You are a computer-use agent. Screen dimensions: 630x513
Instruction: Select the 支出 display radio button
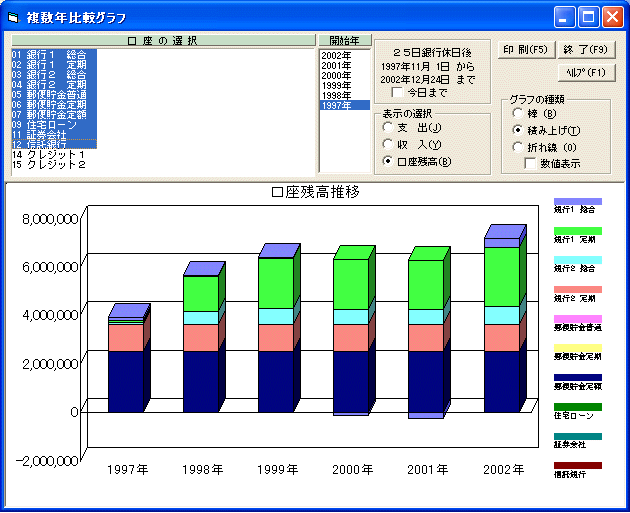(x=388, y=127)
